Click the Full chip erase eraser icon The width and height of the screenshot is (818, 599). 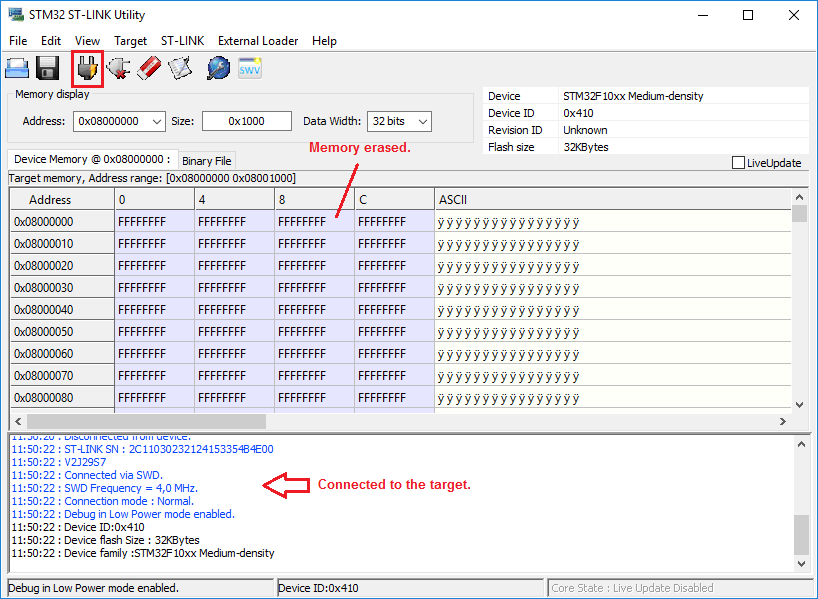(x=149, y=68)
